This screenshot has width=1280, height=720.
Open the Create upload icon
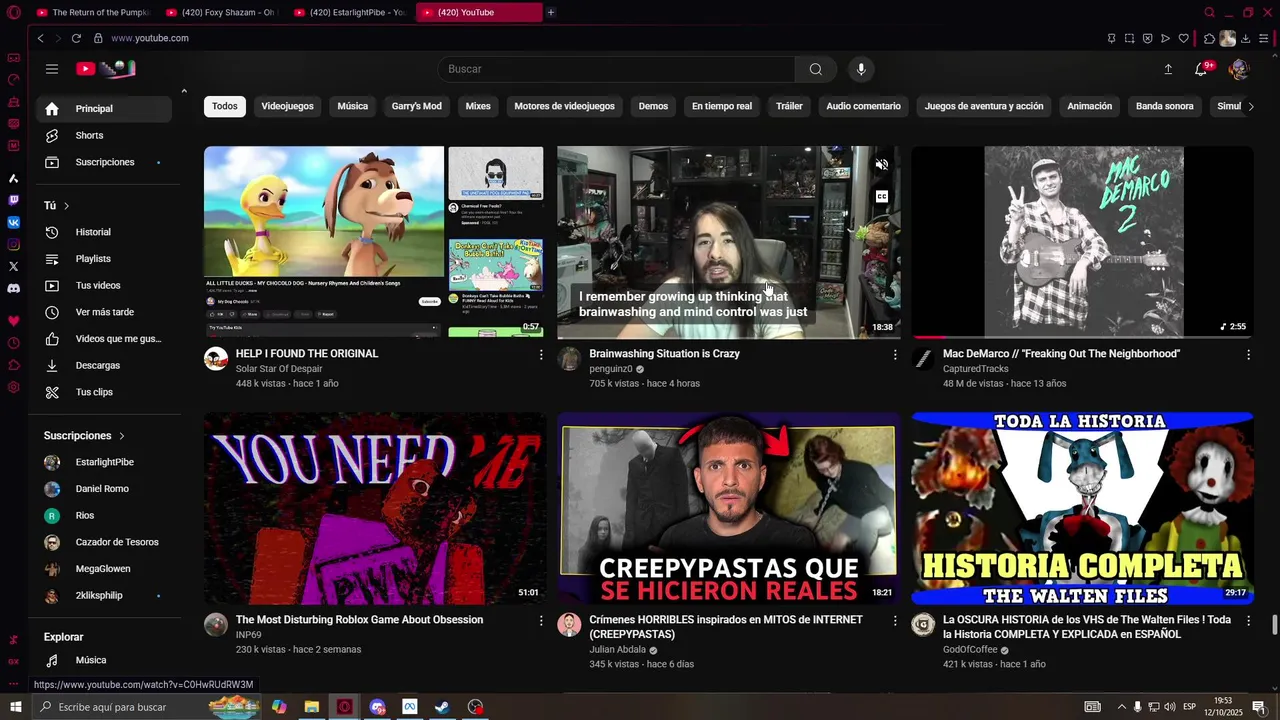(x=1168, y=69)
